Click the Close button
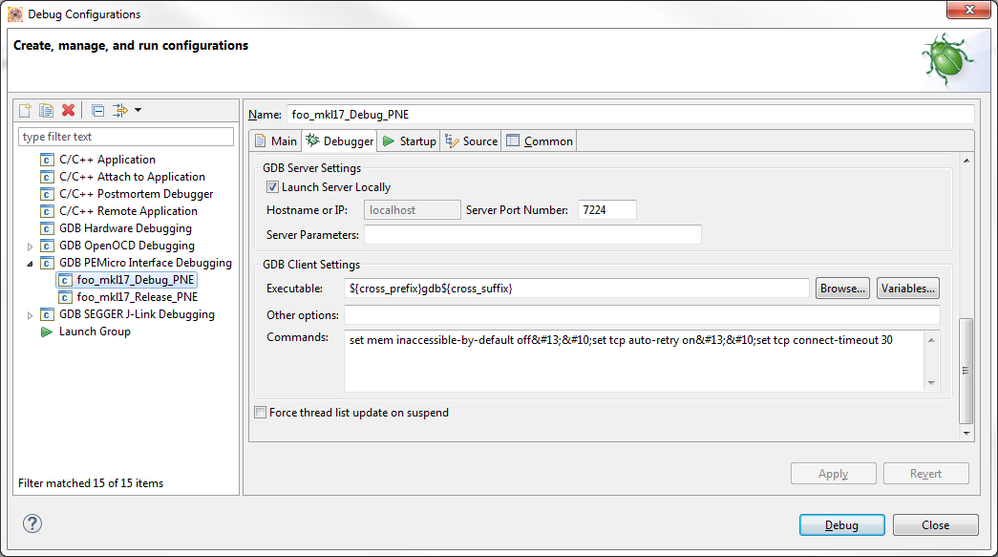The width and height of the screenshot is (998, 557). pyautogui.click(x=936, y=525)
